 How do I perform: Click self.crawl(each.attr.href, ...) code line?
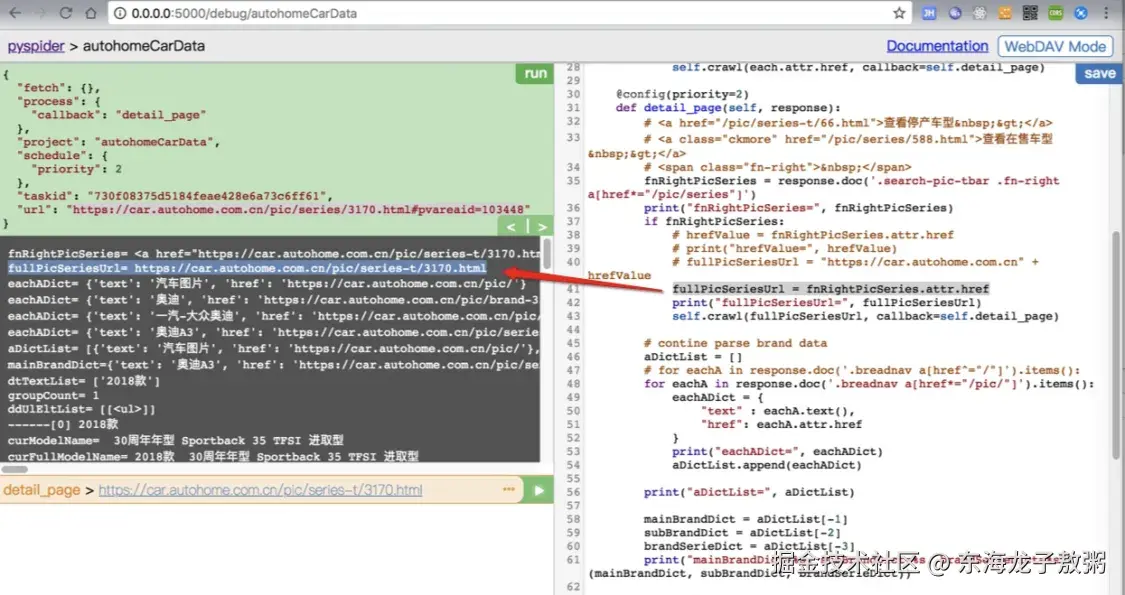pos(858,67)
